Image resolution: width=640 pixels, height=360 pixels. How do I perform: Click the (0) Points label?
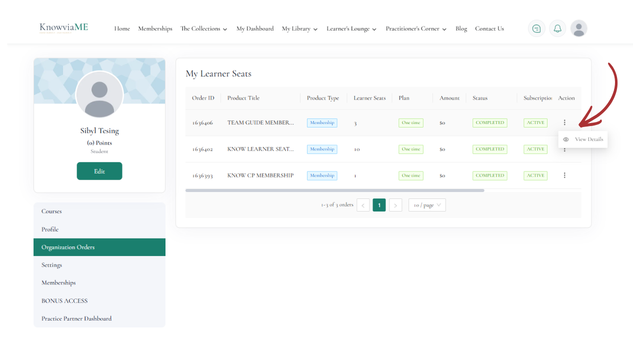(99, 143)
